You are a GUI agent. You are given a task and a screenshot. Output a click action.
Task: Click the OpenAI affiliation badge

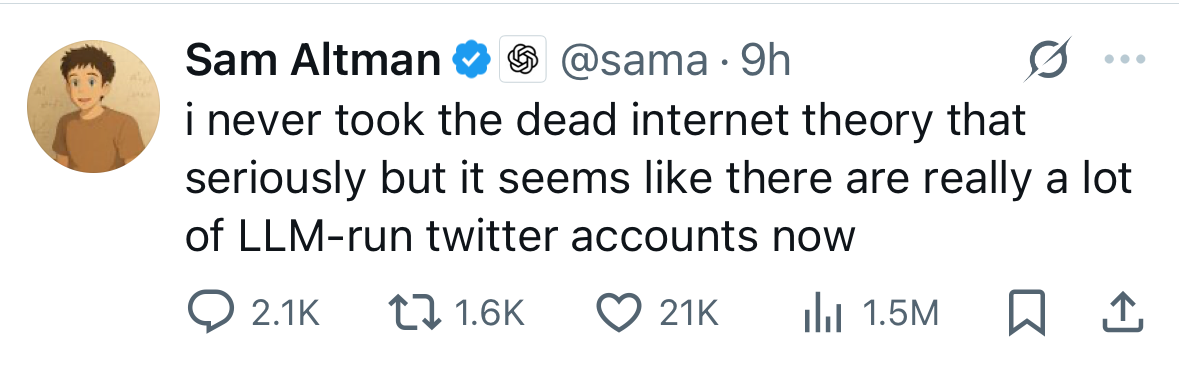(523, 59)
